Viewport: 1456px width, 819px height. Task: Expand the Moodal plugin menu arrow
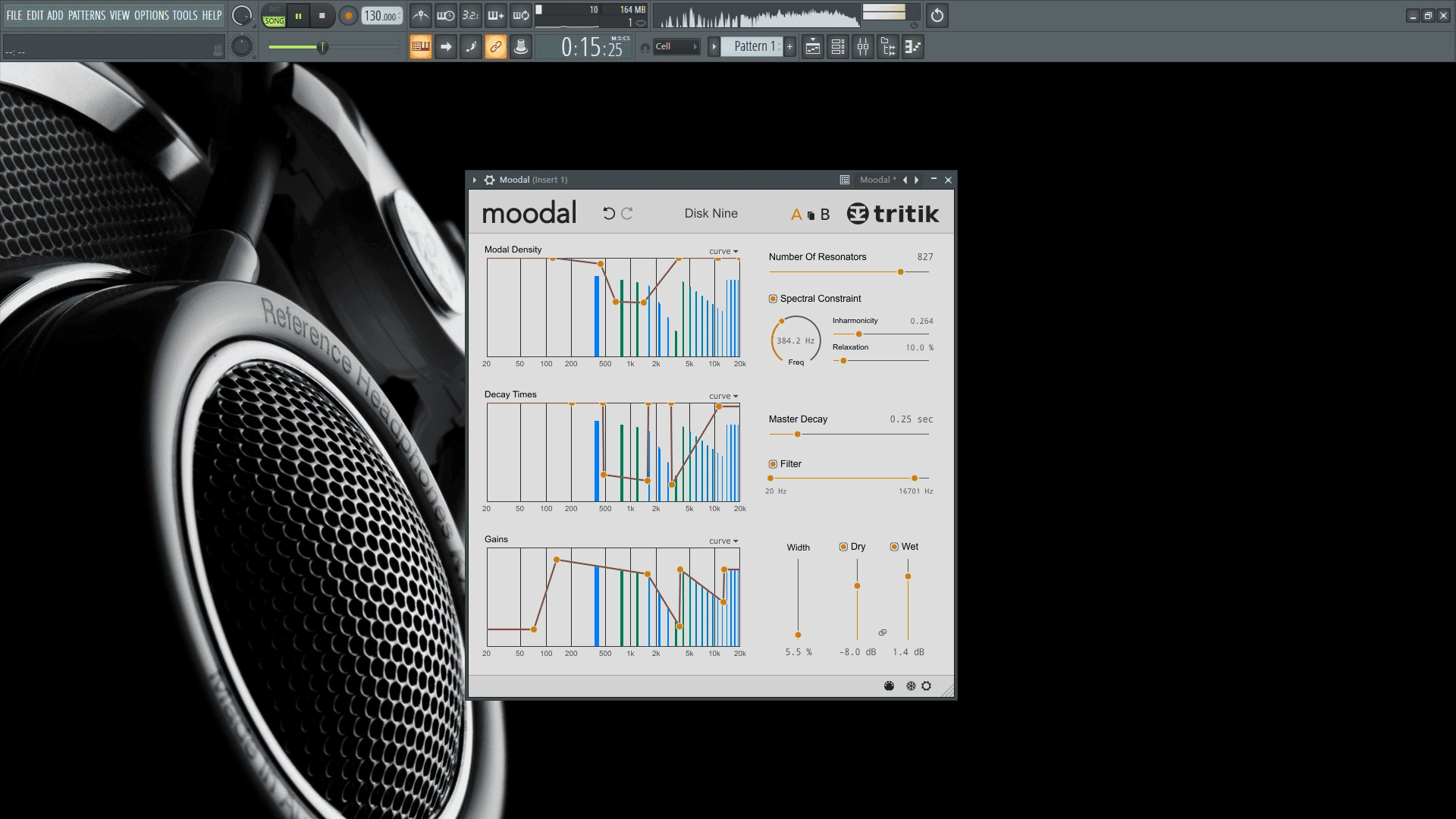[x=475, y=180]
